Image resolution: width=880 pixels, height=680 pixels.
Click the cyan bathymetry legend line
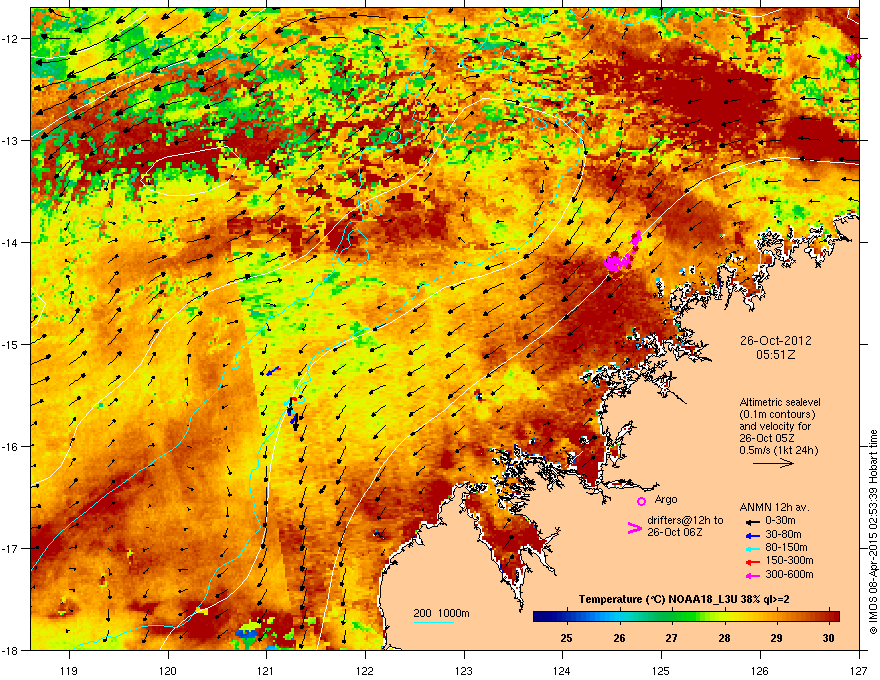click(x=434, y=622)
